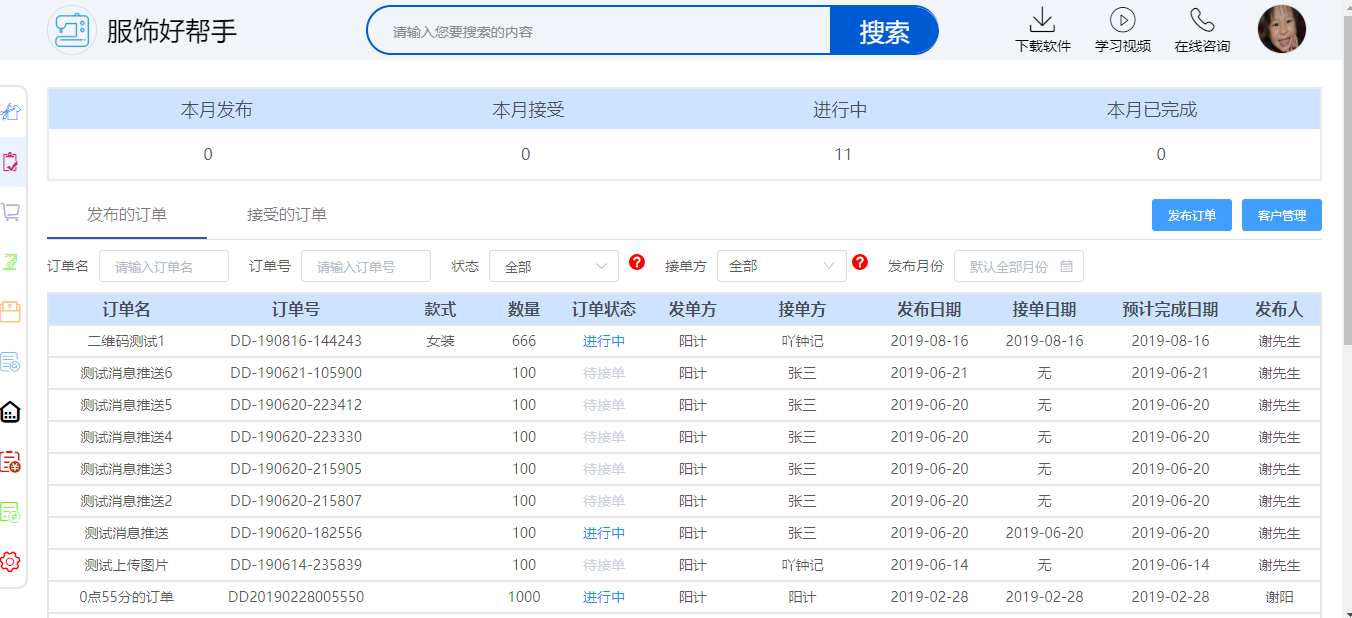Open the shopping cart sidebar icon

tap(11, 212)
